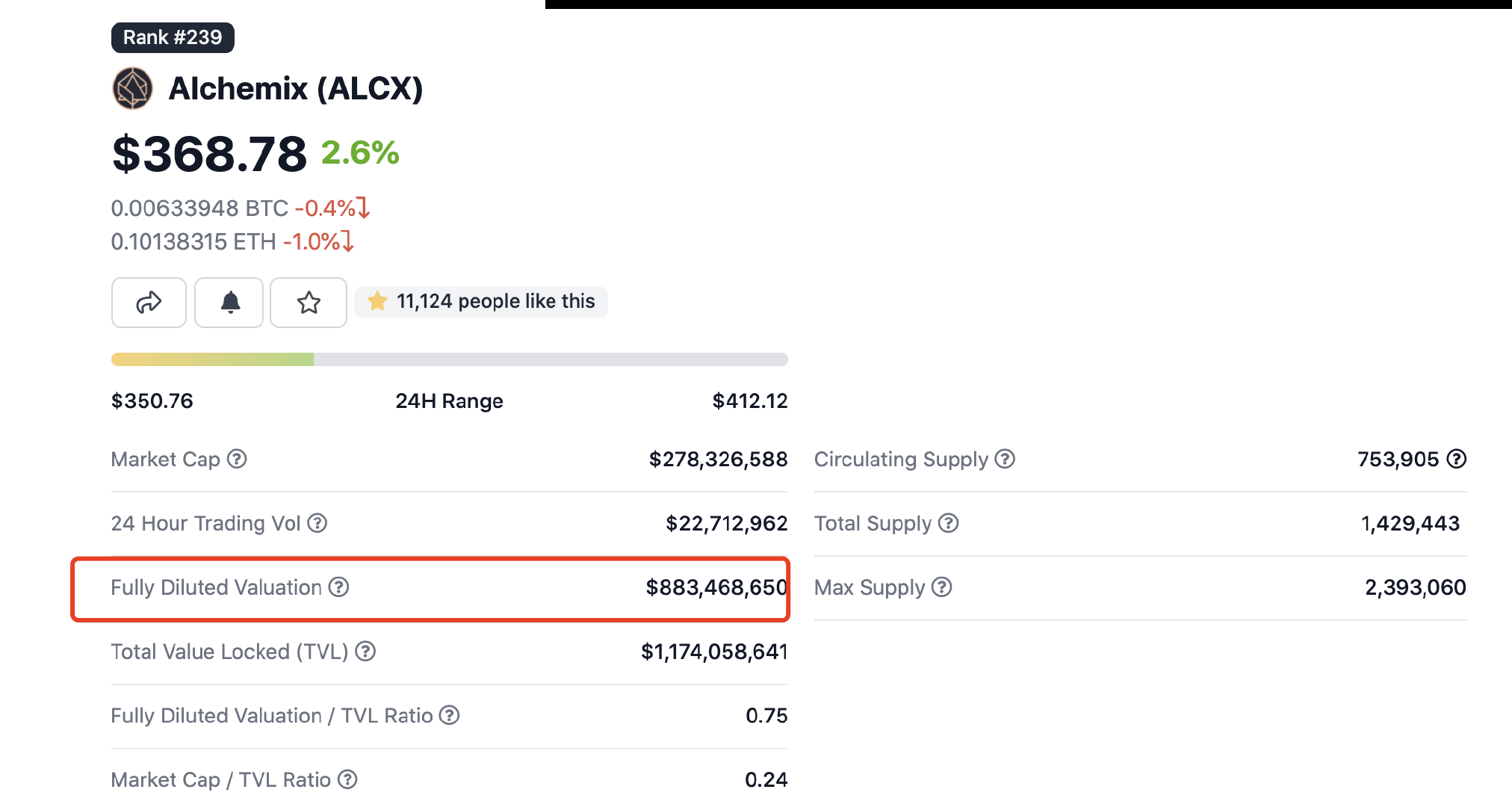Screen dimensions: 1512x807
Task: Open FDV / TVL Ratio help icon
Action: (449, 715)
